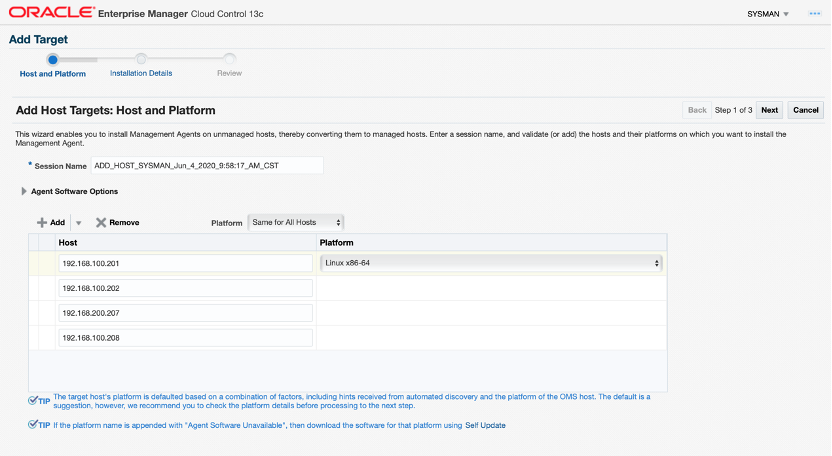
Task: Select the row handle for 192.168.100.201
Action: click(x=33, y=263)
